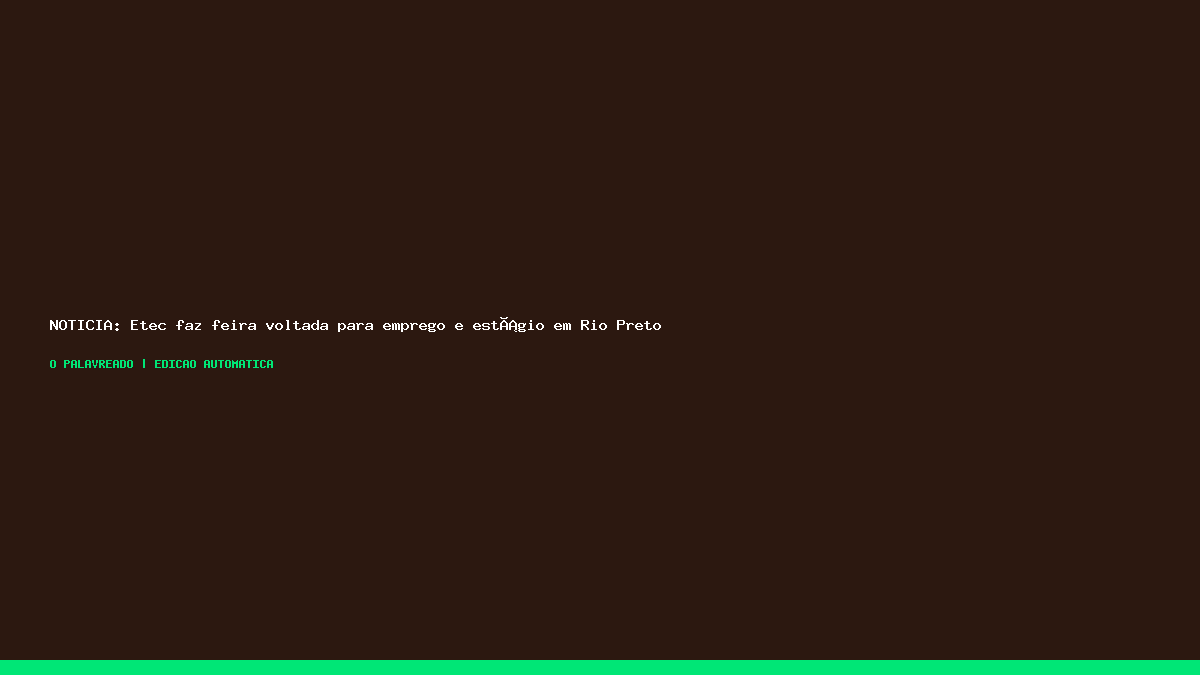Click the letter O before PALAVREADO
This screenshot has width=1200, height=675.
coord(53,364)
